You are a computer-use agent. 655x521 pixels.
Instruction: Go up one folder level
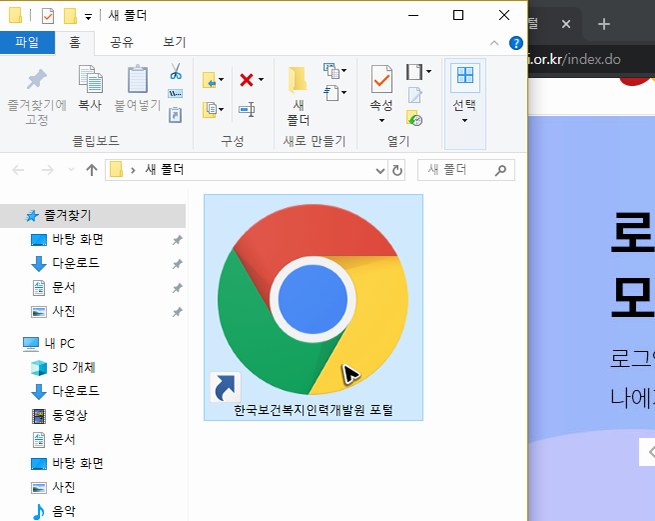click(x=91, y=170)
